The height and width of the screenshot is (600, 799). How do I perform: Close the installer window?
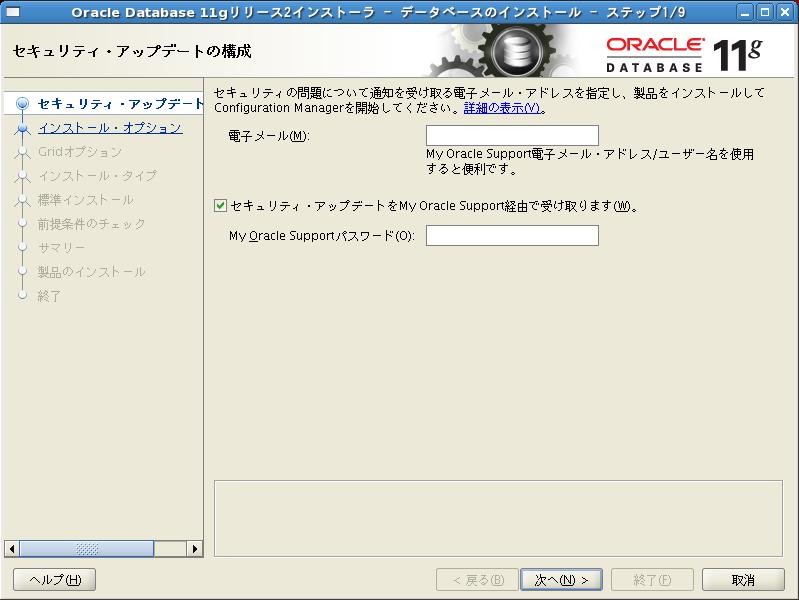tap(785, 12)
